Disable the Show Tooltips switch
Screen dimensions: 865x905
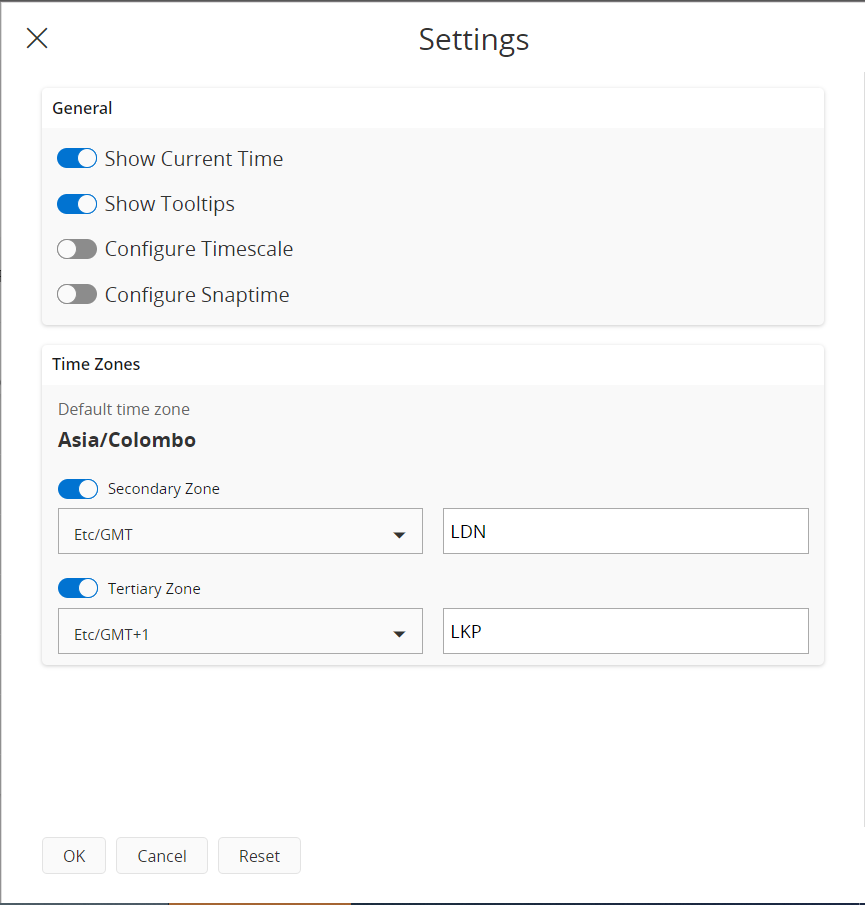[x=77, y=204]
